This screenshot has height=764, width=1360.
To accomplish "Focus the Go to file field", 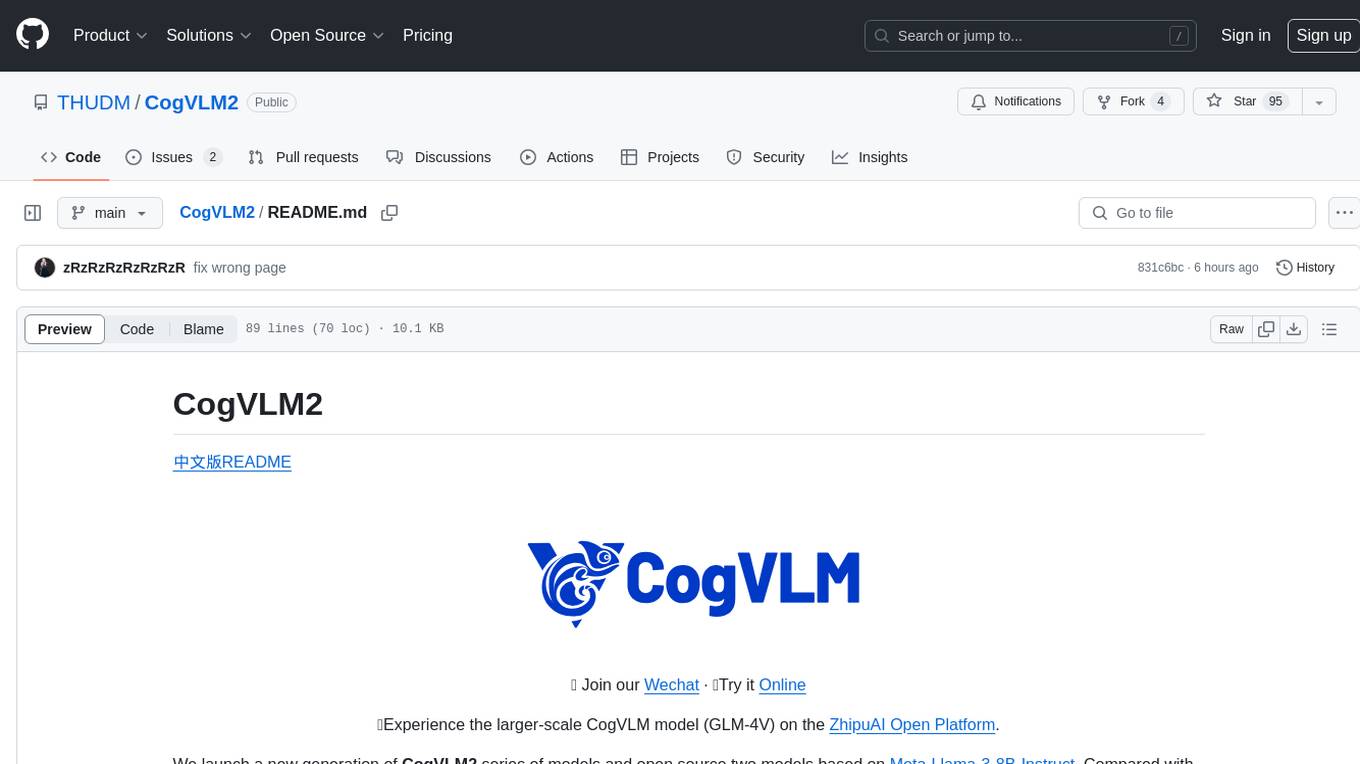I will [1197, 213].
